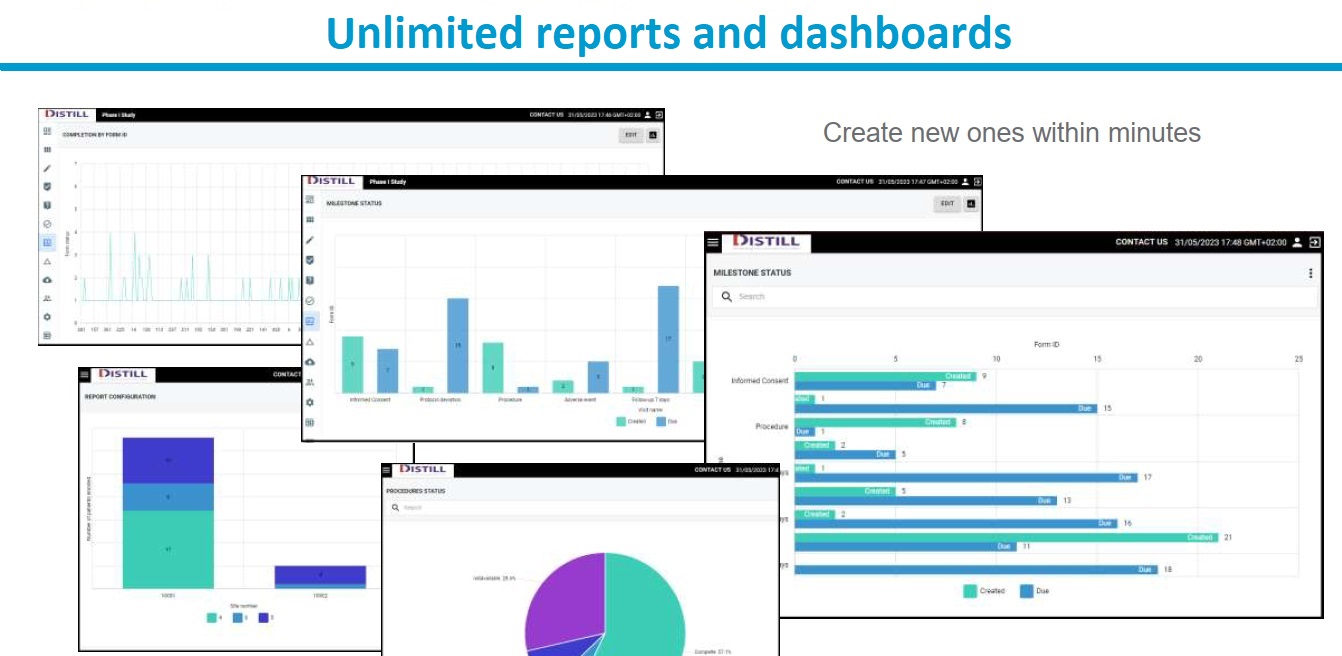Toggle the Due legend swatch in the horizontal bar chart
This screenshot has height=656, width=1342.
click(1027, 591)
